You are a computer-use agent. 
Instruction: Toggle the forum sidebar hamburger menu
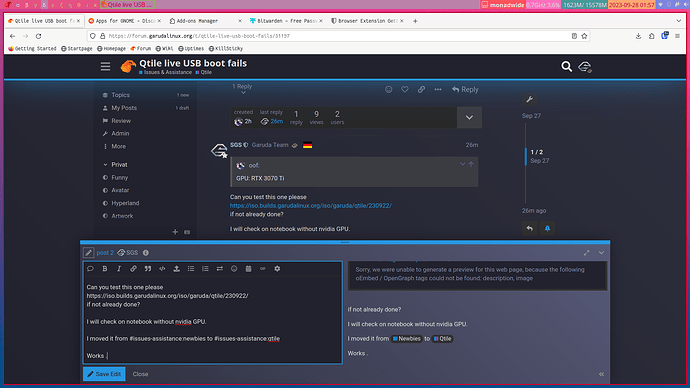coord(105,66)
